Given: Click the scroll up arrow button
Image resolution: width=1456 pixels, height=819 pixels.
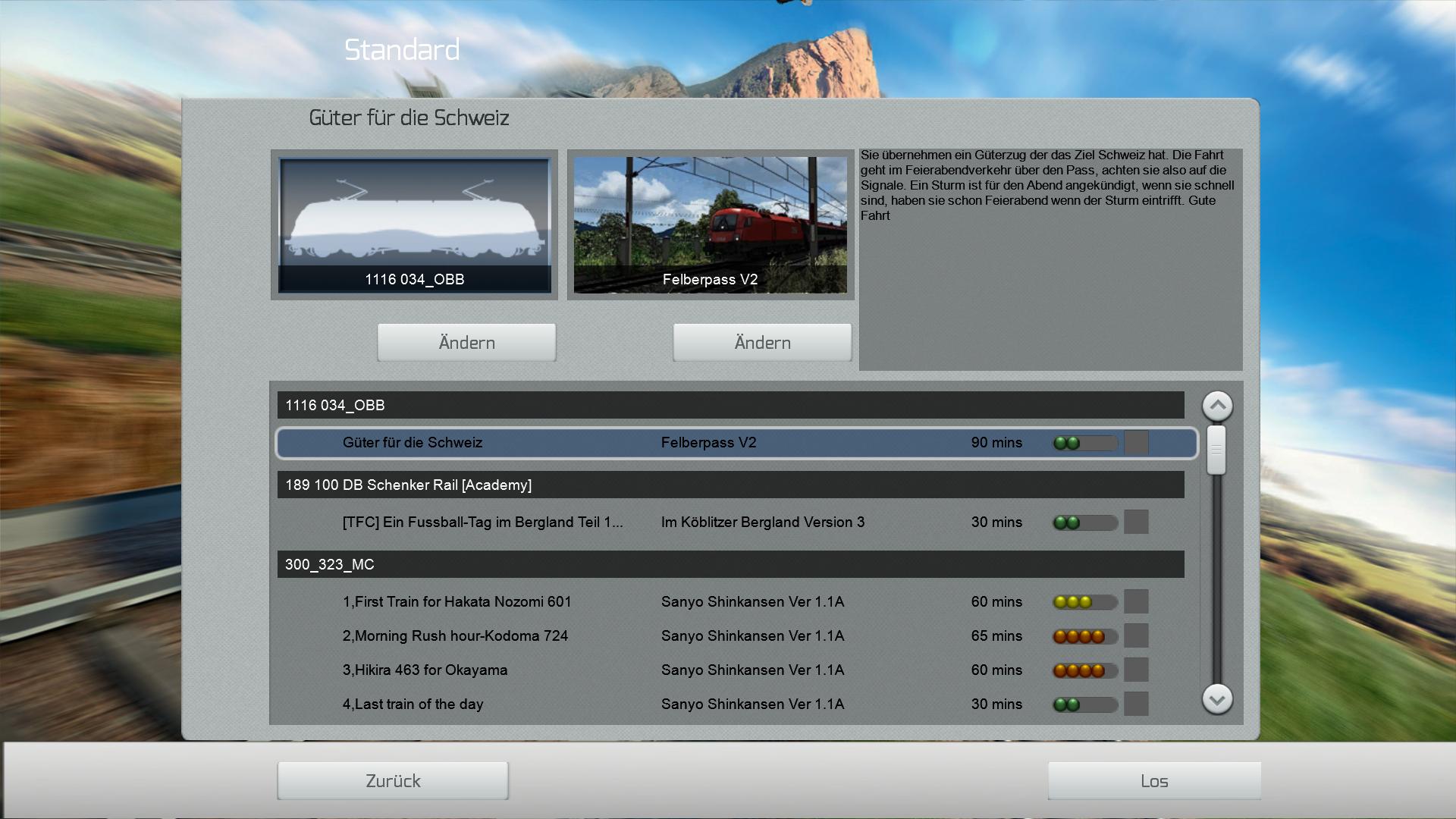Looking at the screenshot, I should 1217,406.
